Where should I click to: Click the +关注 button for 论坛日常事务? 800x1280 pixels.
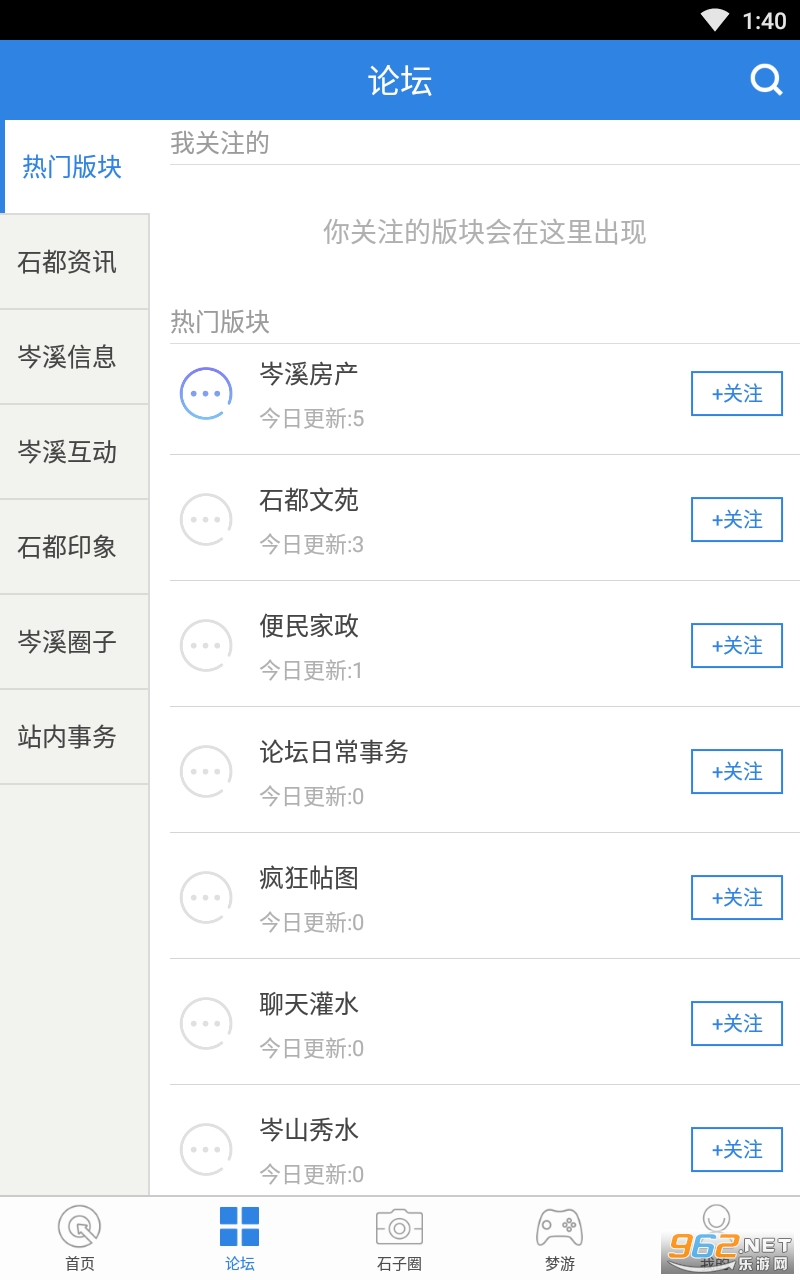coord(737,772)
